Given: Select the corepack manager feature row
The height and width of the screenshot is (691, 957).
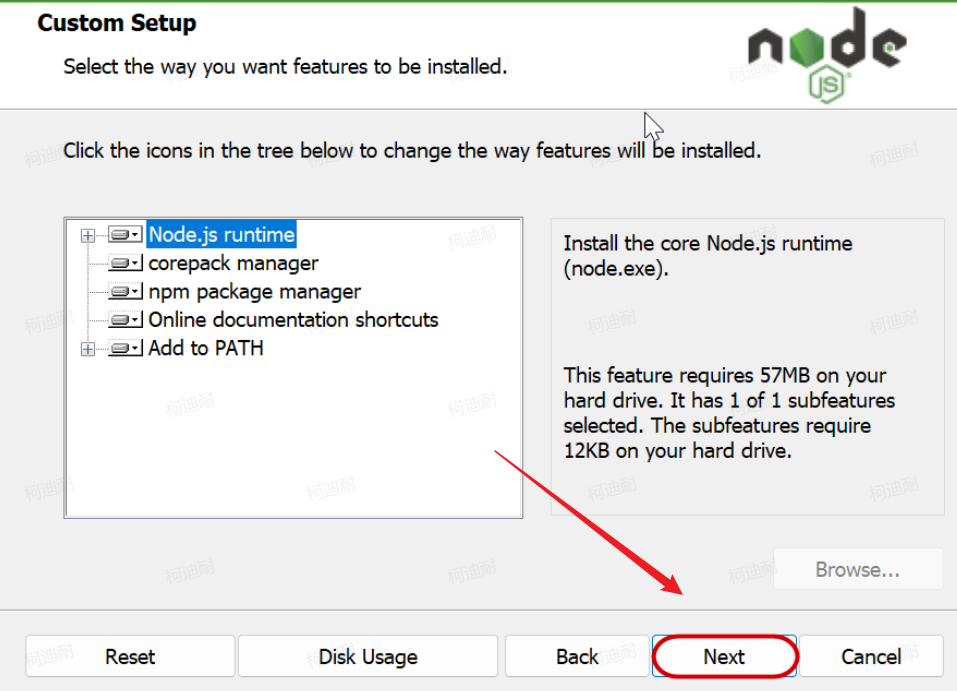Looking at the screenshot, I should 233,263.
